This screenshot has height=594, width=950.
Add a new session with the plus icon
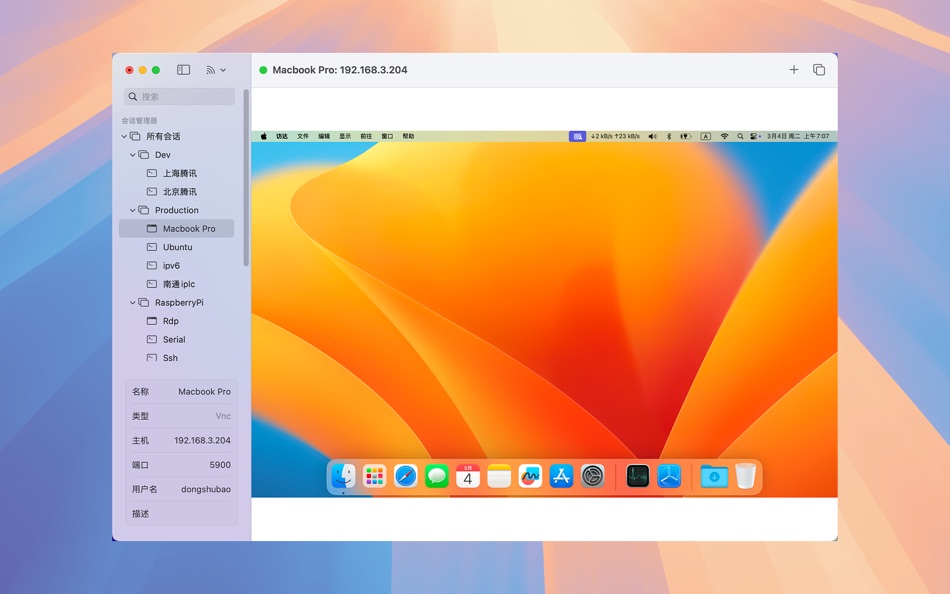(x=794, y=70)
